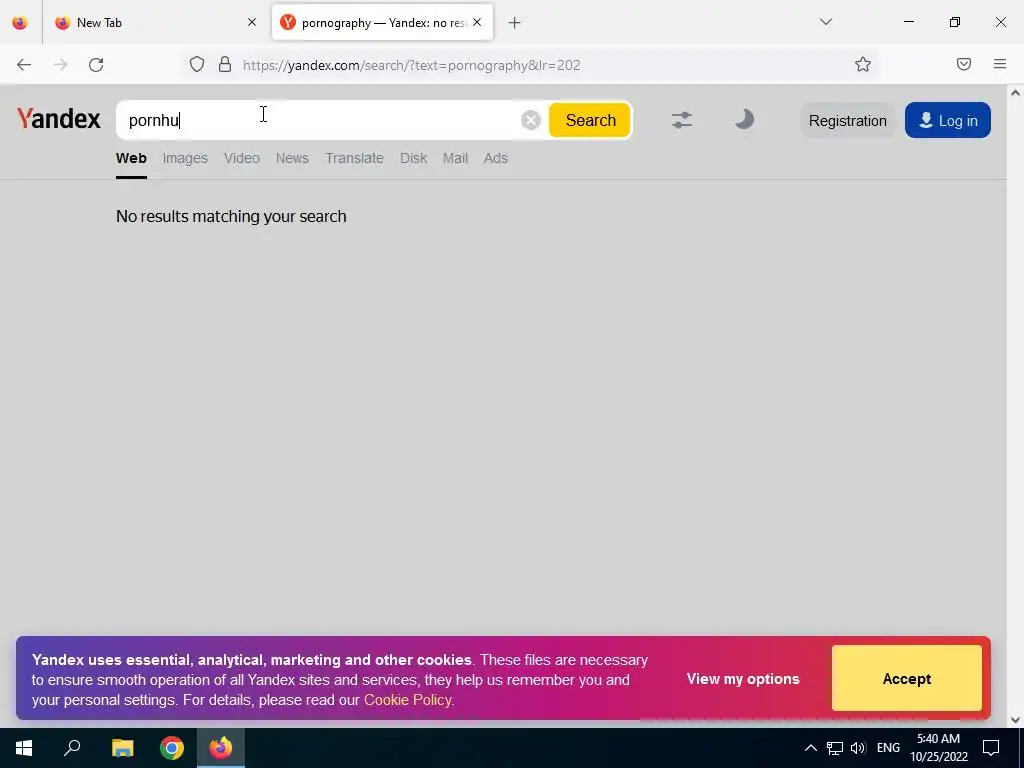Click the yellow Search button
Viewport: 1024px width, 768px height.
pos(590,120)
